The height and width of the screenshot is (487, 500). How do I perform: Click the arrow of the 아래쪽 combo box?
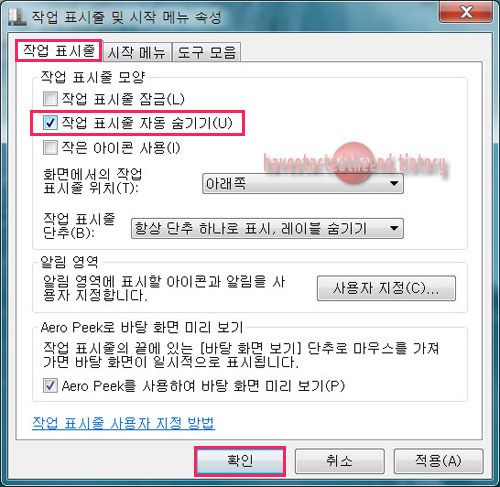click(x=394, y=183)
